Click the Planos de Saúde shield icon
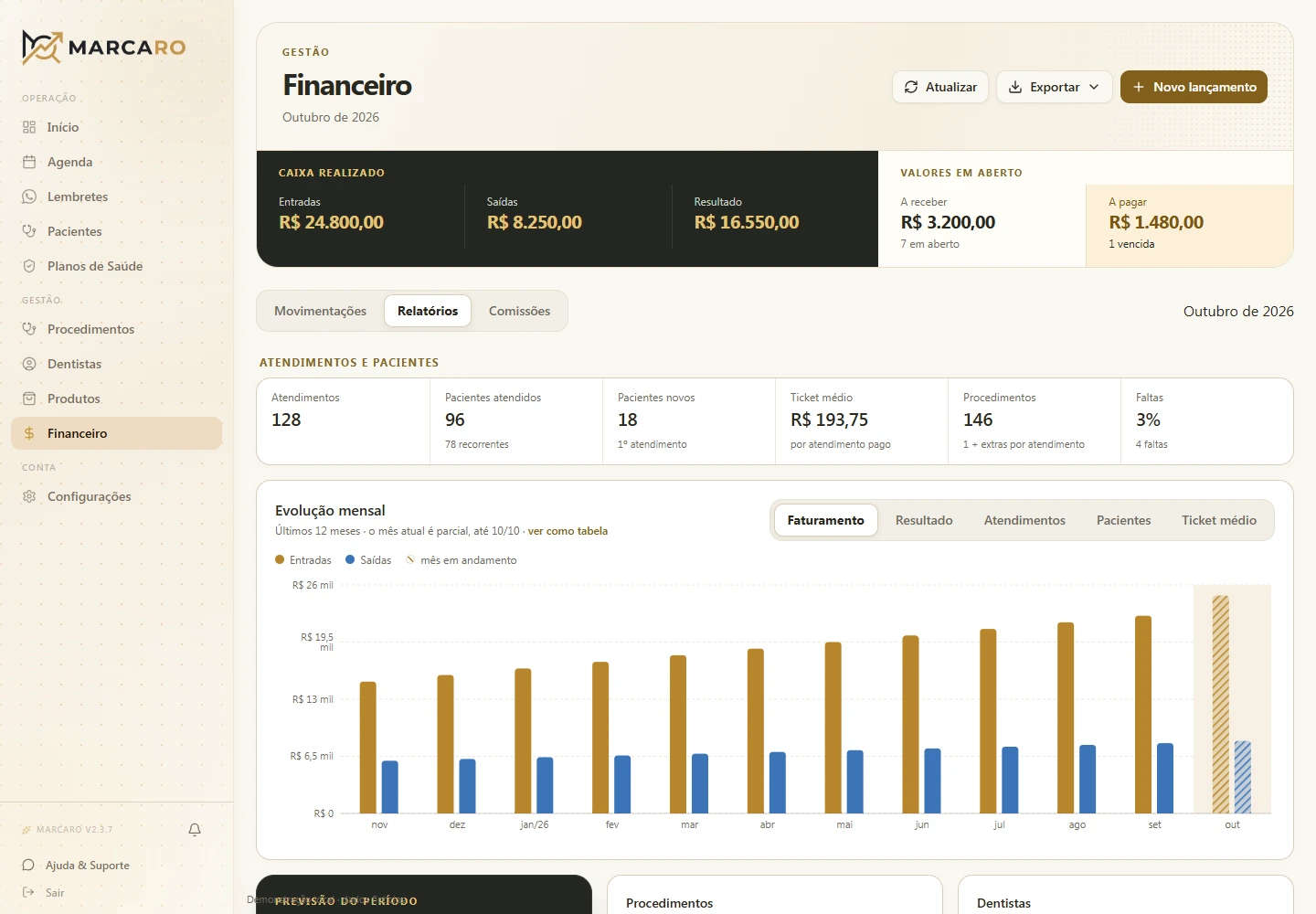1316x914 pixels. [x=29, y=266]
